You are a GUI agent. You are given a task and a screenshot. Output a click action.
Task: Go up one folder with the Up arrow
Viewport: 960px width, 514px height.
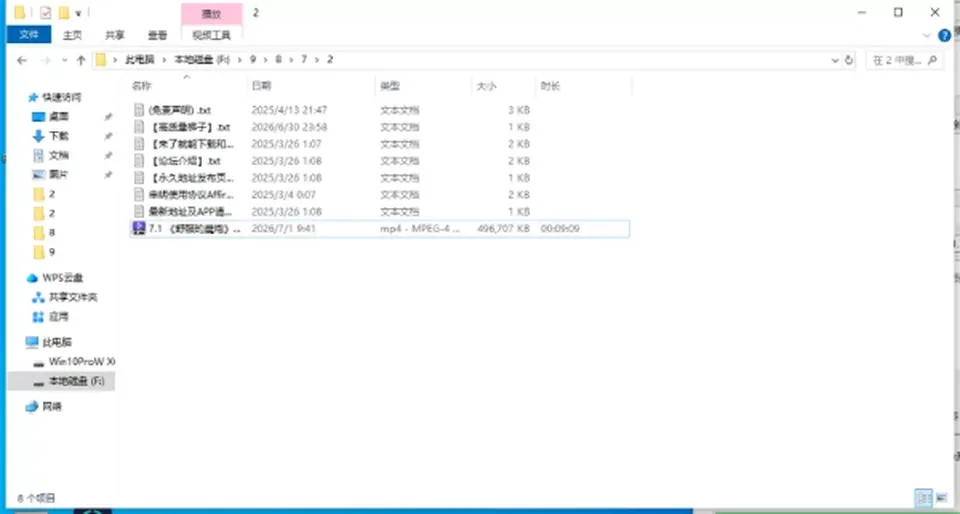pos(81,60)
